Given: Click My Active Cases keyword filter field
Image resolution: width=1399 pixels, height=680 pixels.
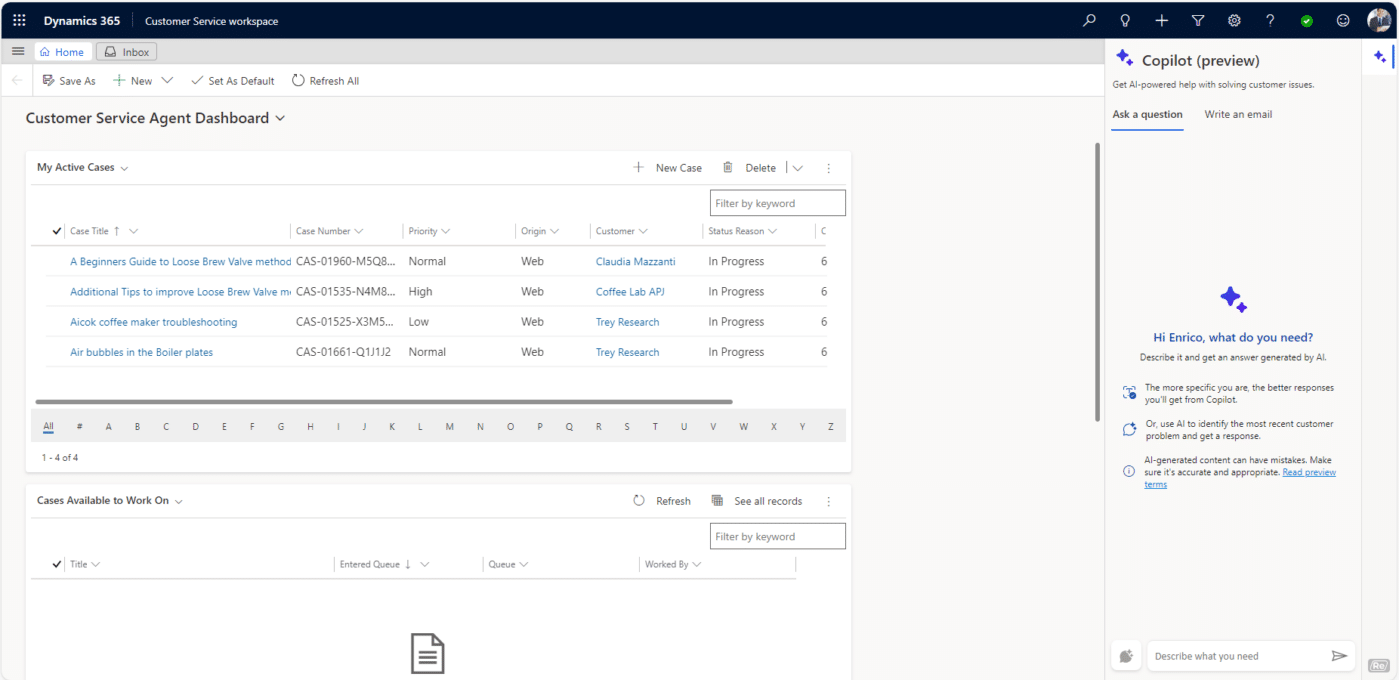Looking at the screenshot, I should (778, 203).
